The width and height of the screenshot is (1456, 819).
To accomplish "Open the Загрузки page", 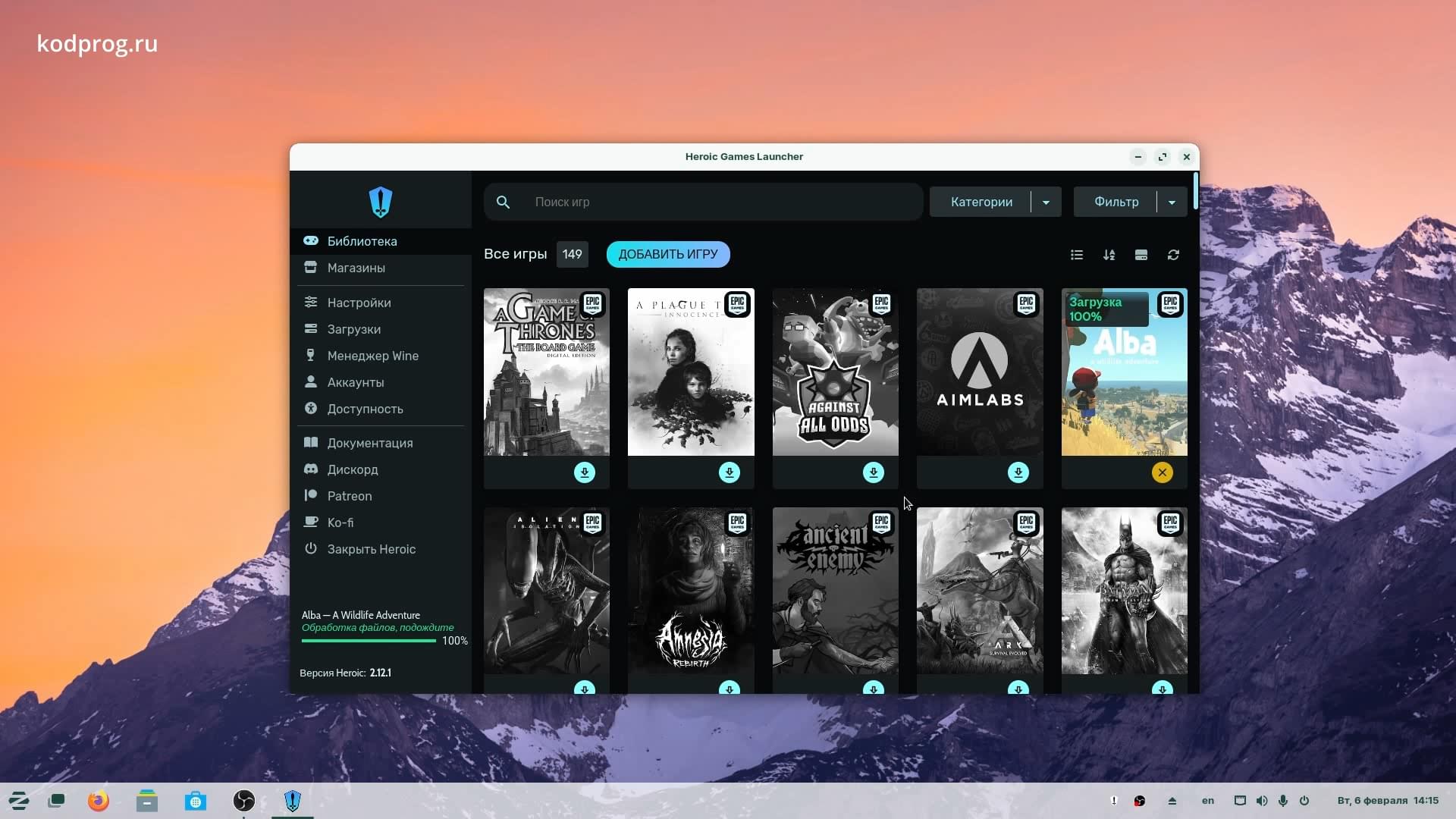I will pos(381,329).
